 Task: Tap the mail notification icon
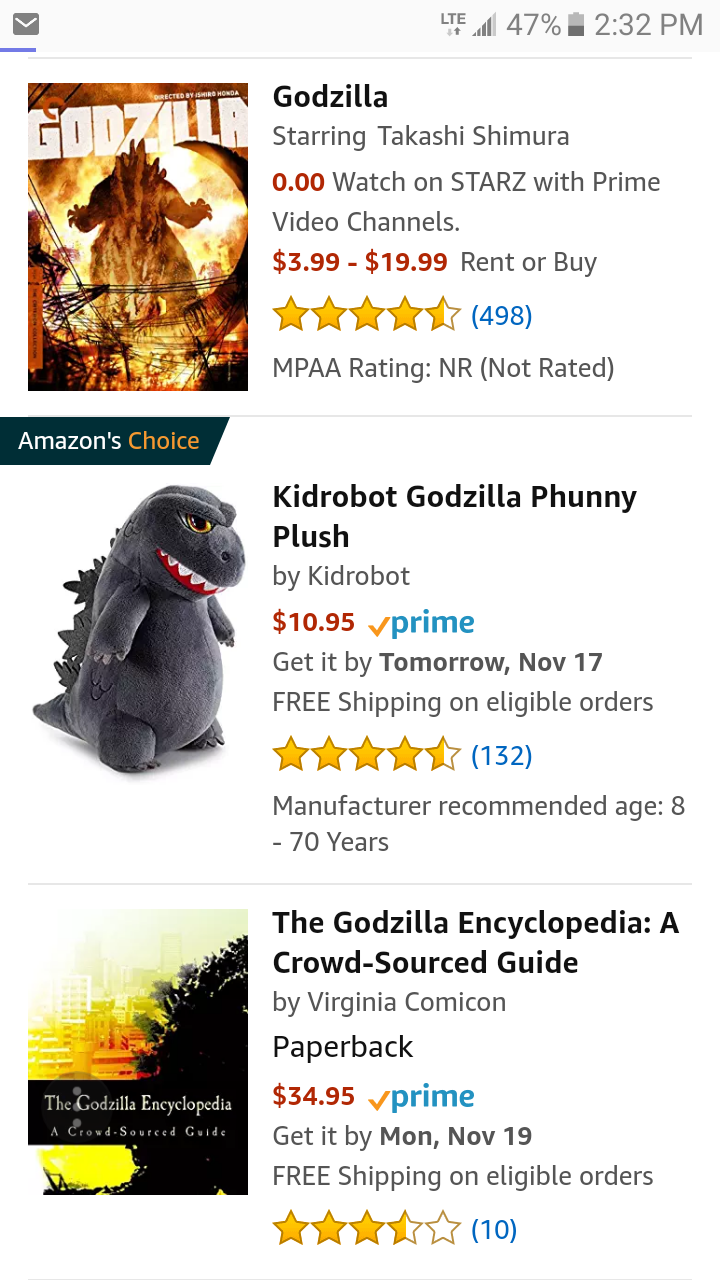(x=26, y=24)
